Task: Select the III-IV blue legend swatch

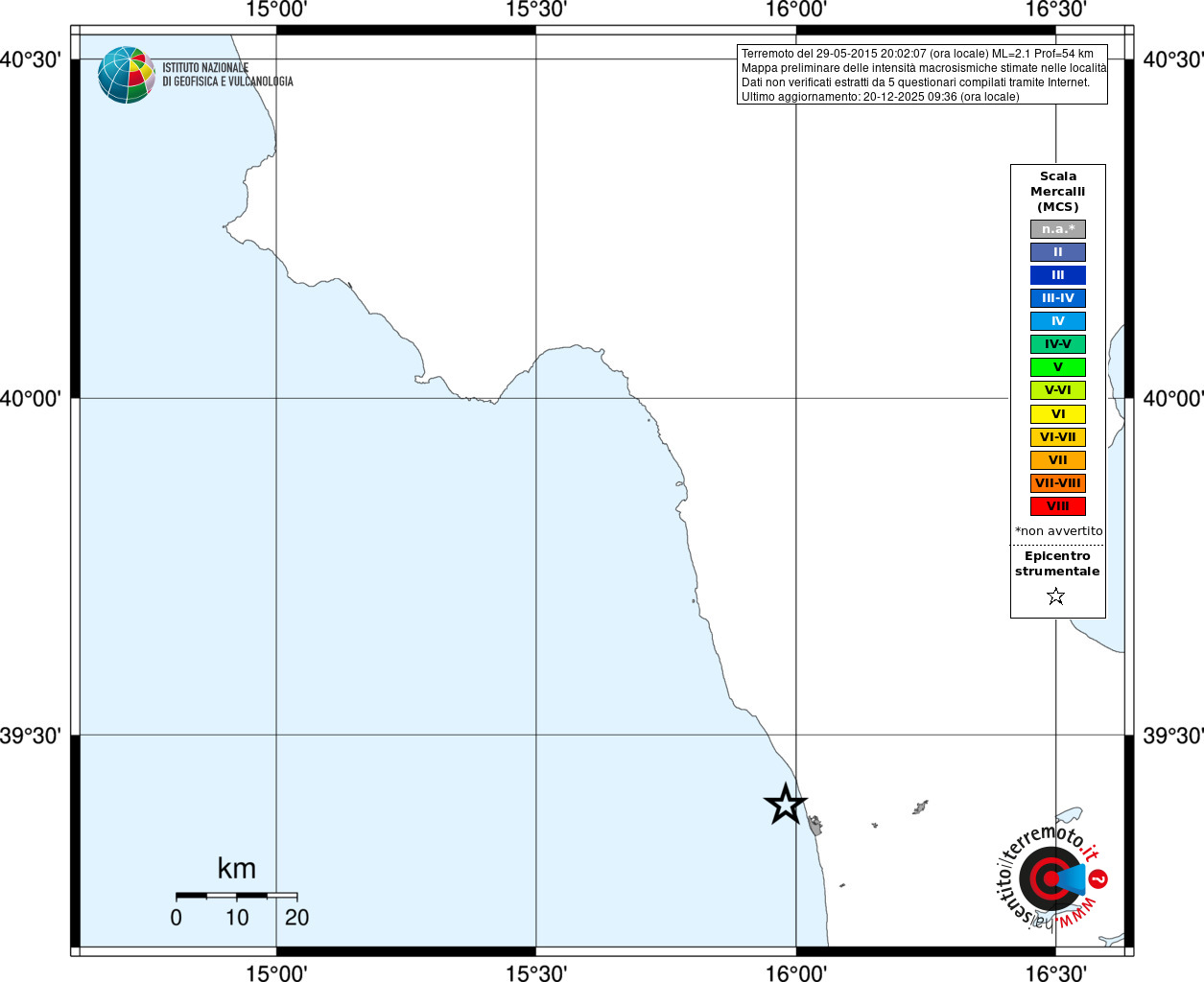Action: tap(1058, 298)
